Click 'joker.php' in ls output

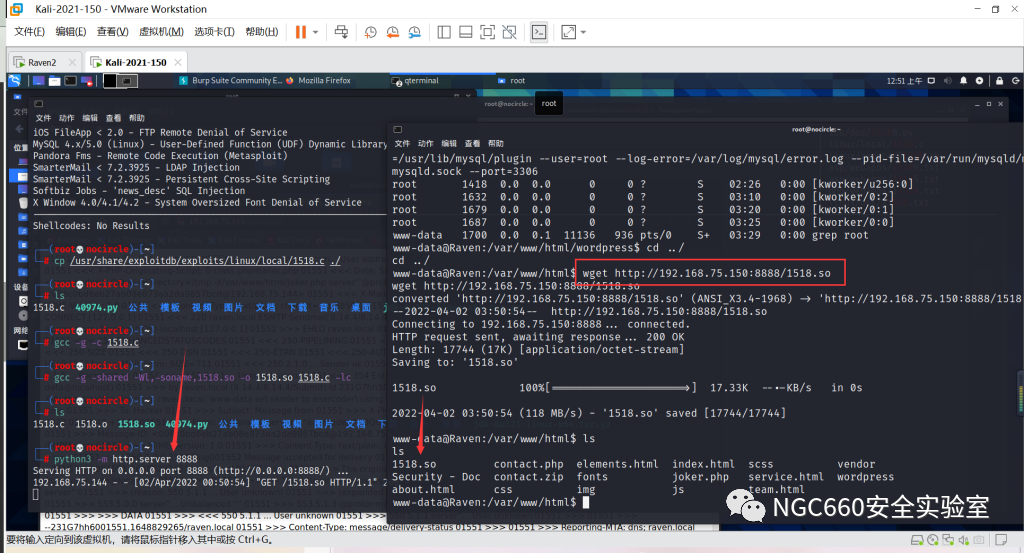700,477
